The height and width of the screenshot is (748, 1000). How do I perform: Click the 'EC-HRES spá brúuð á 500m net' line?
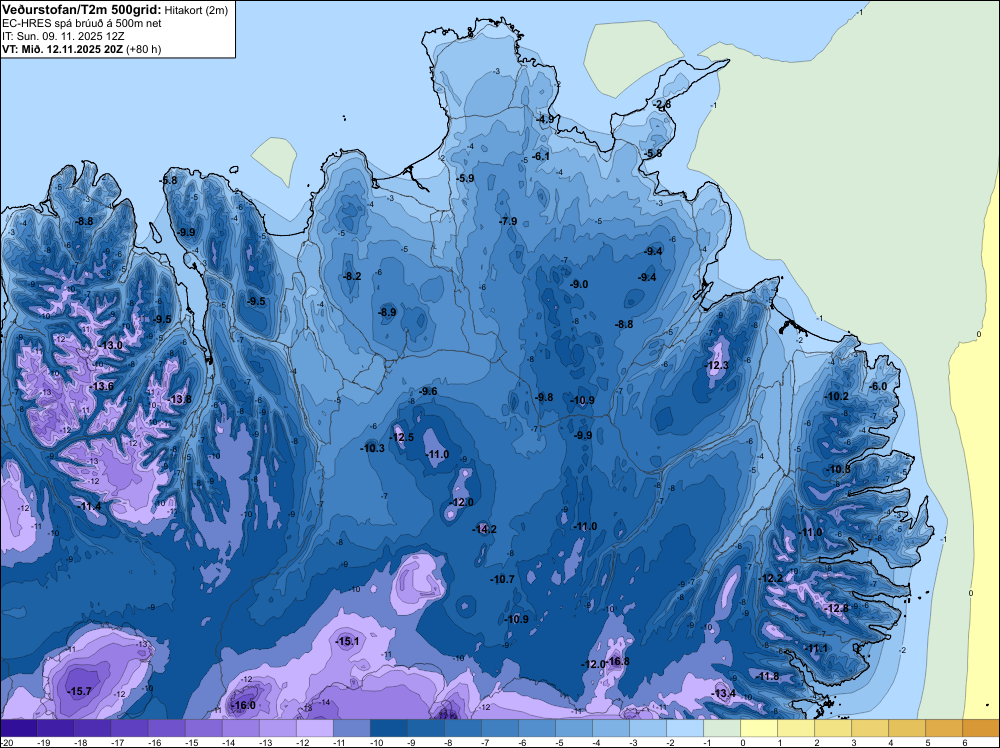click(x=82, y=23)
